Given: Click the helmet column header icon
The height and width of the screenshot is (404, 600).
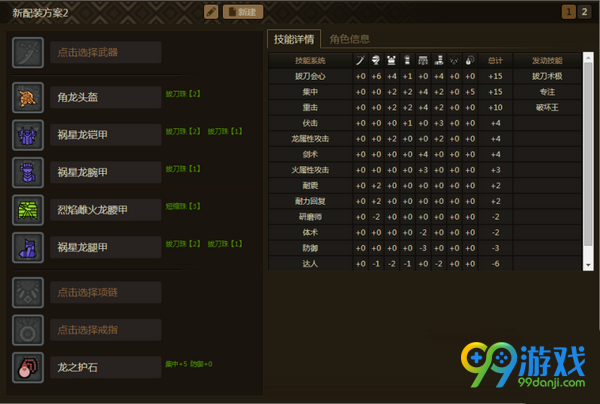Looking at the screenshot, I should 376,60.
